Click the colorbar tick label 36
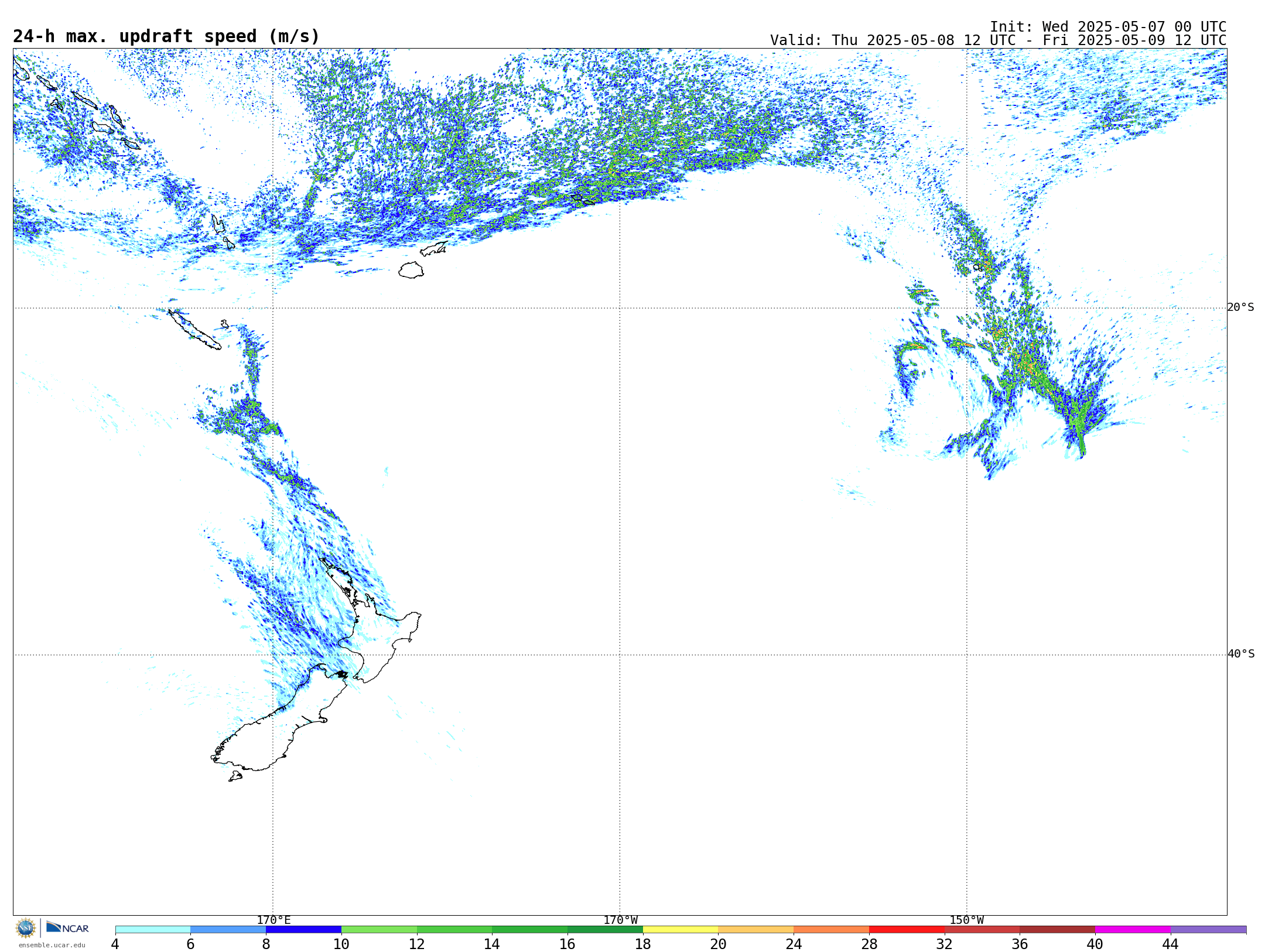The width and height of the screenshot is (1265, 952). coord(1020,944)
